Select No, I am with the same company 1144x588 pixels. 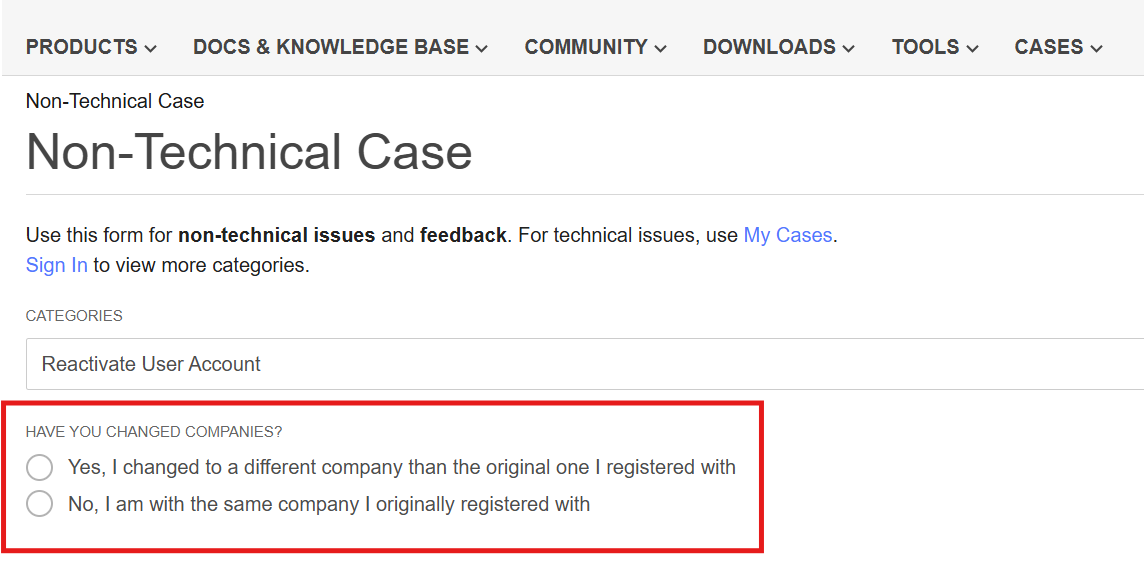pos(39,503)
